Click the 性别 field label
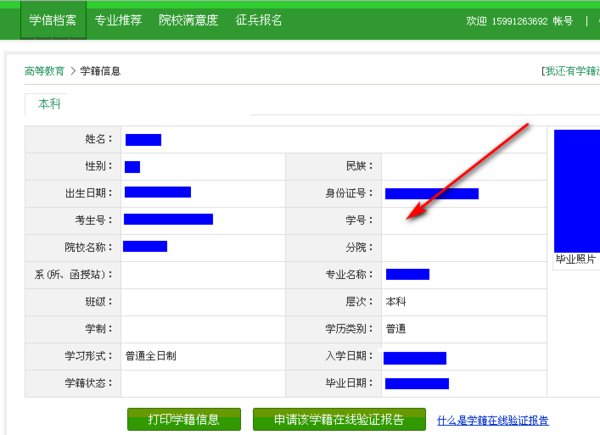This screenshot has width=600, height=435. 99,166
